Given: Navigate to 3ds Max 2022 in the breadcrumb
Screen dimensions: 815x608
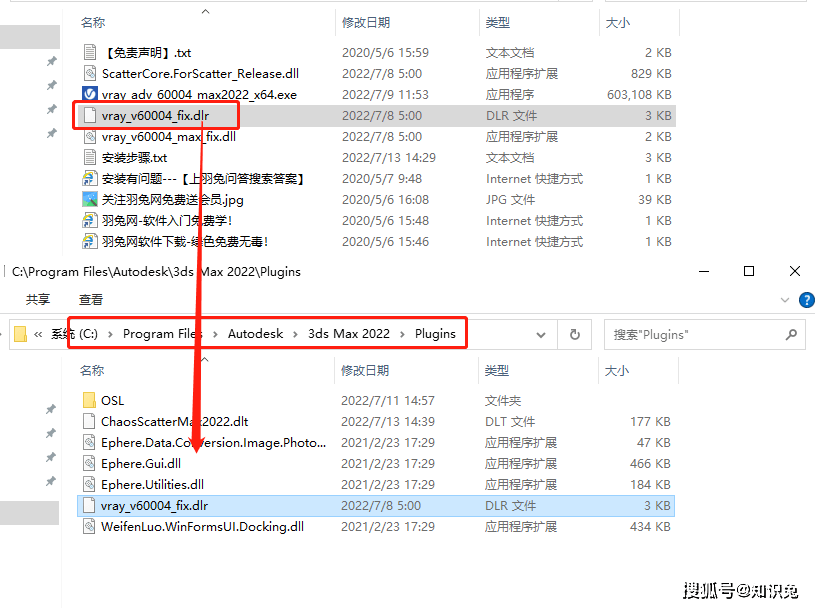Looking at the screenshot, I should [x=348, y=334].
